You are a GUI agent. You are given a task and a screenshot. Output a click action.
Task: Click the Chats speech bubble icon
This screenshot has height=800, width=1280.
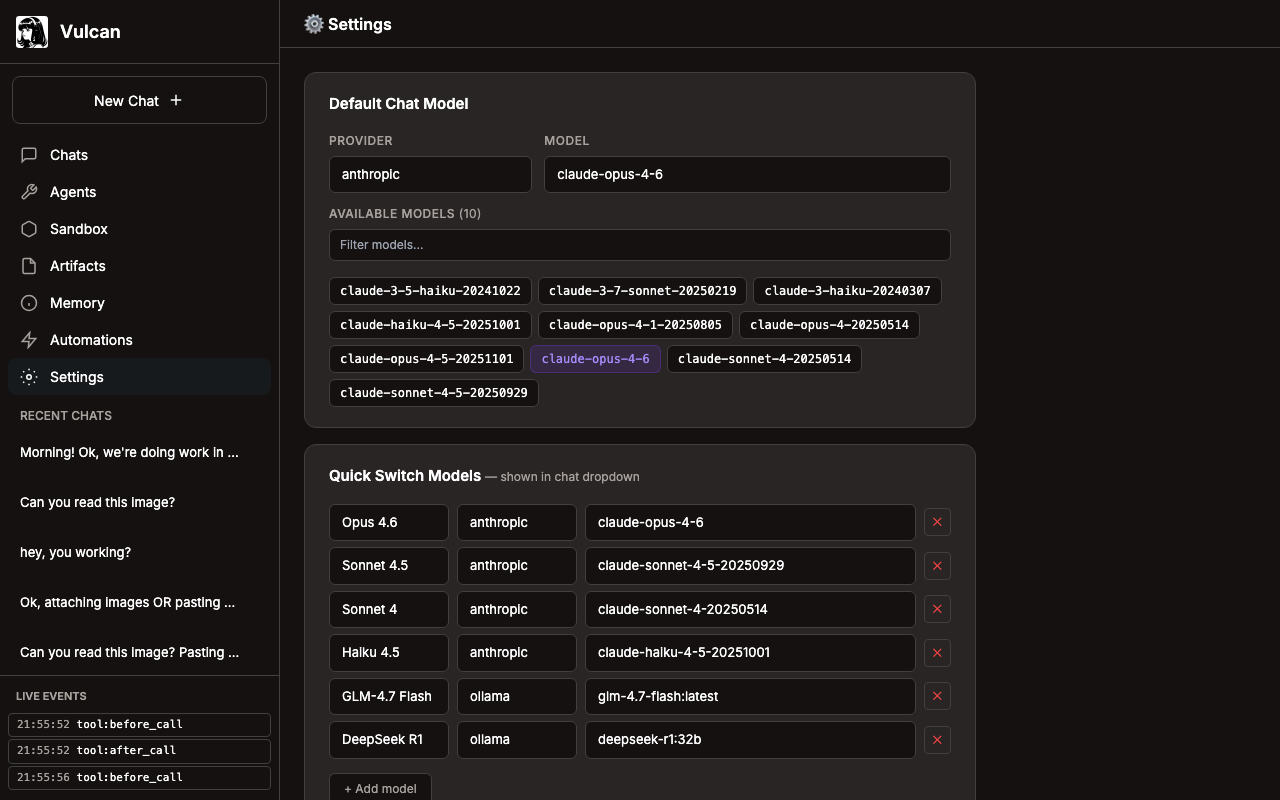click(29, 155)
